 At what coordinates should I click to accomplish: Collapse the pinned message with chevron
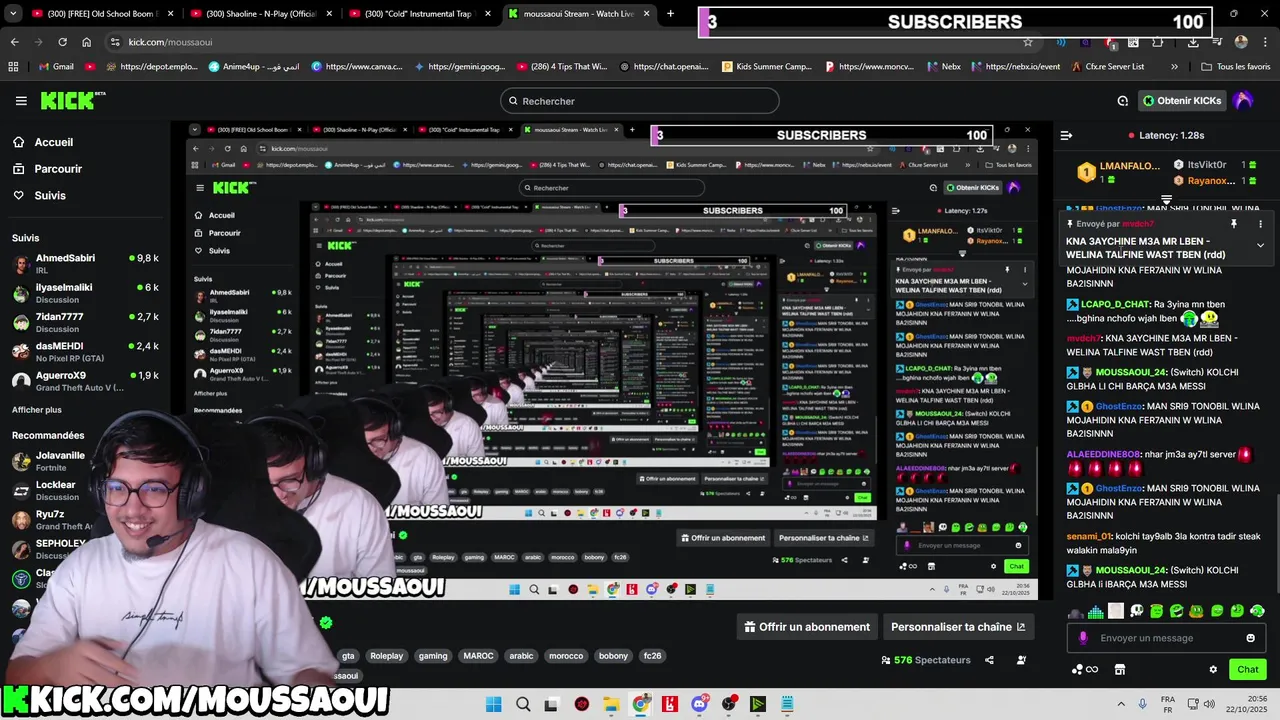coord(1260,245)
